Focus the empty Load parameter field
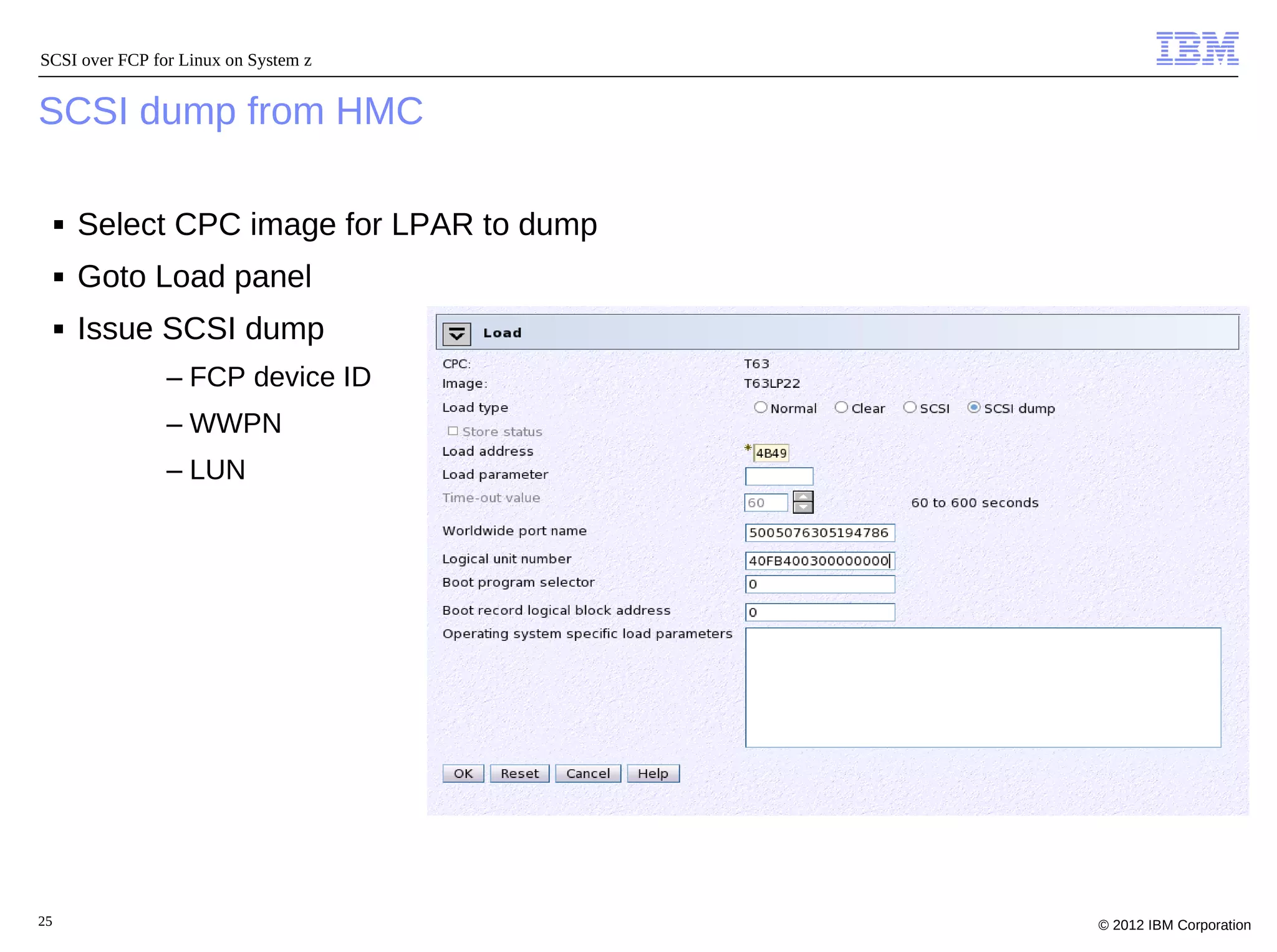This screenshot has height=952, width=1277. 779,476
